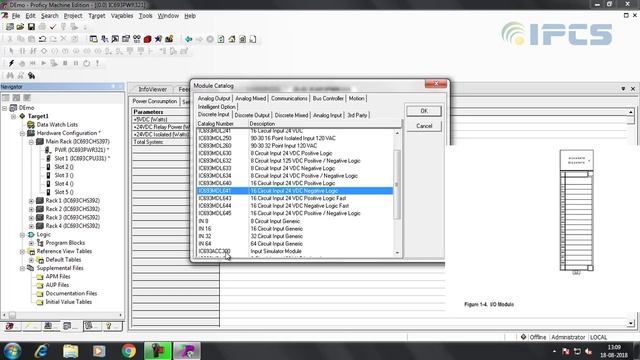This screenshot has width=640, height=360.
Task: Open the Communications tab in Module Catalog
Action: click(289, 98)
